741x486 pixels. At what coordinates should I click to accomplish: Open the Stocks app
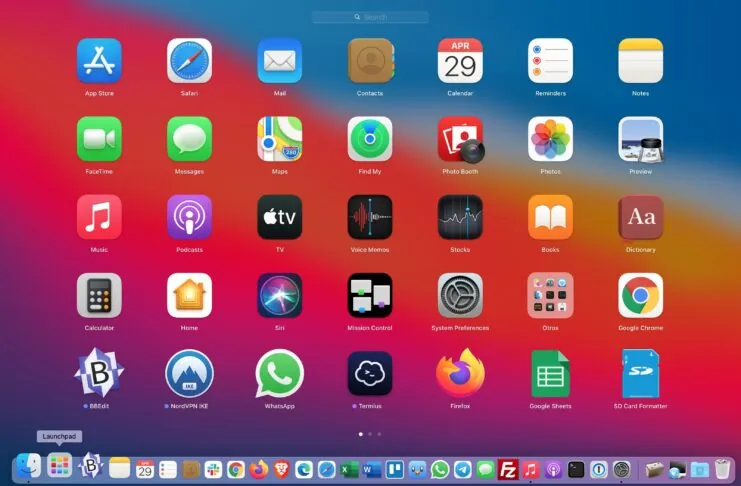click(460, 217)
